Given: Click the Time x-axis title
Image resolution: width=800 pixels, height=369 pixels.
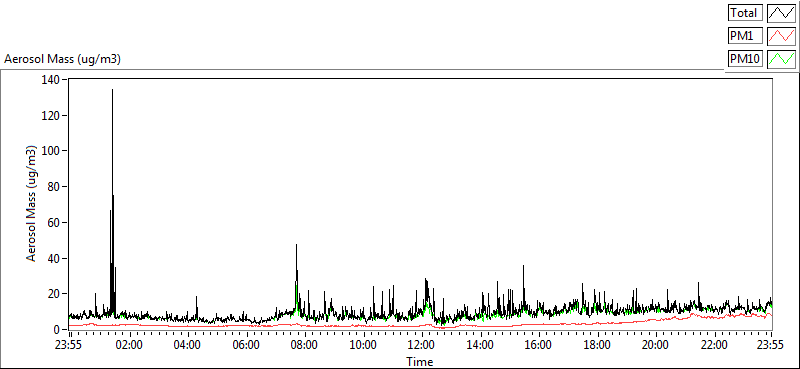Looking at the screenshot, I should coord(420,362).
